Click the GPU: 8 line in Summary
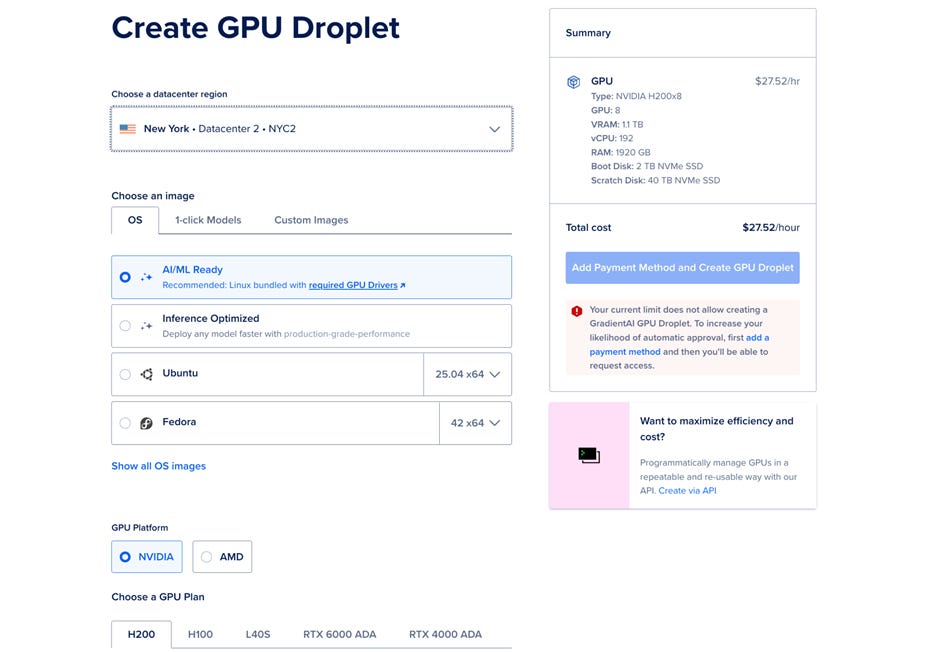The width and height of the screenshot is (937, 652). (605, 110)
